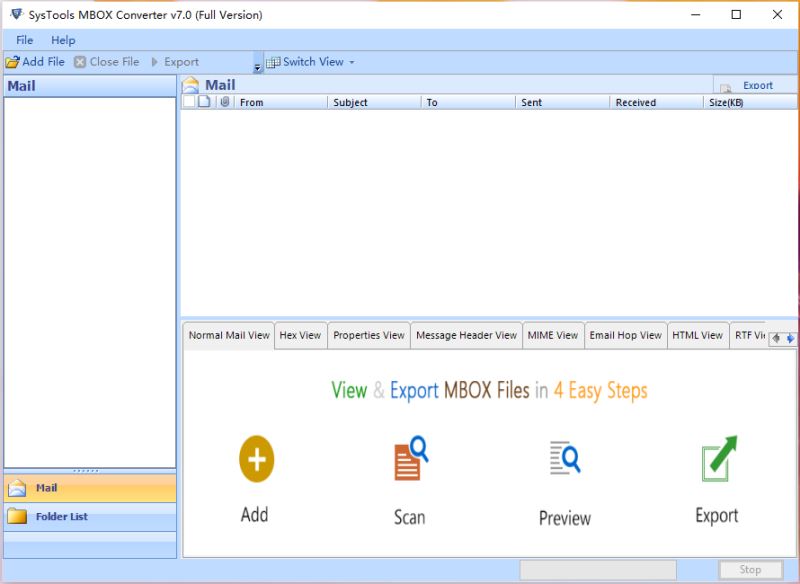The image size is (800, 584).
Task: Switch to HTML View tab
Action: (x=697, y=336)
